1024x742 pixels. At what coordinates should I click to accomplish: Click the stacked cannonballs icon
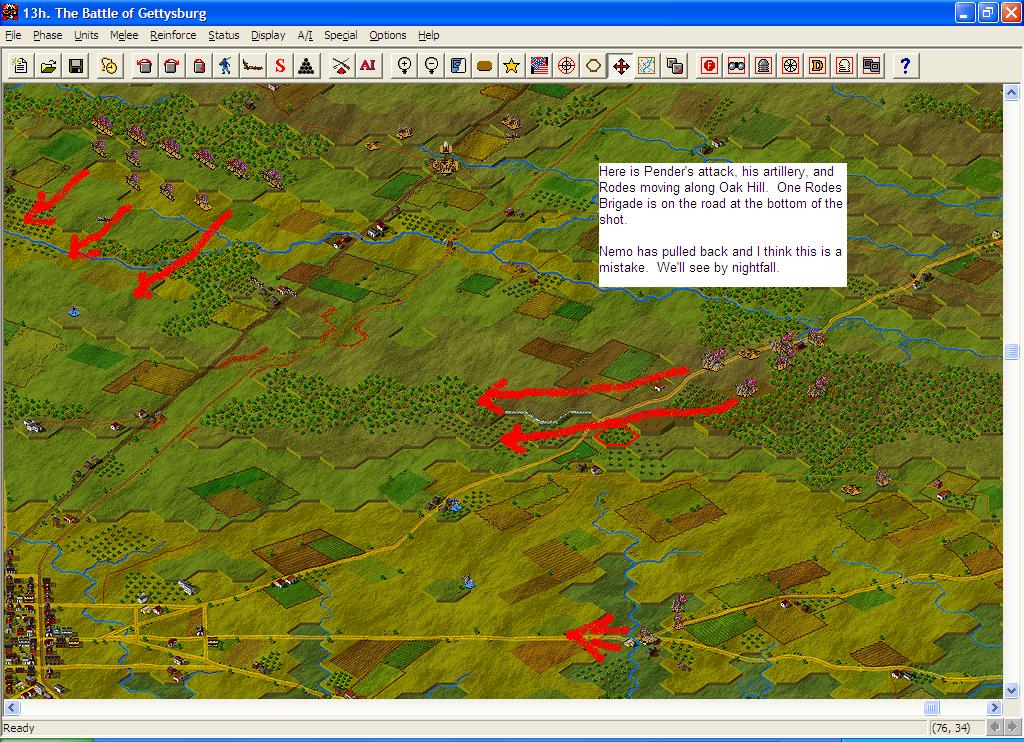[307, 65]
